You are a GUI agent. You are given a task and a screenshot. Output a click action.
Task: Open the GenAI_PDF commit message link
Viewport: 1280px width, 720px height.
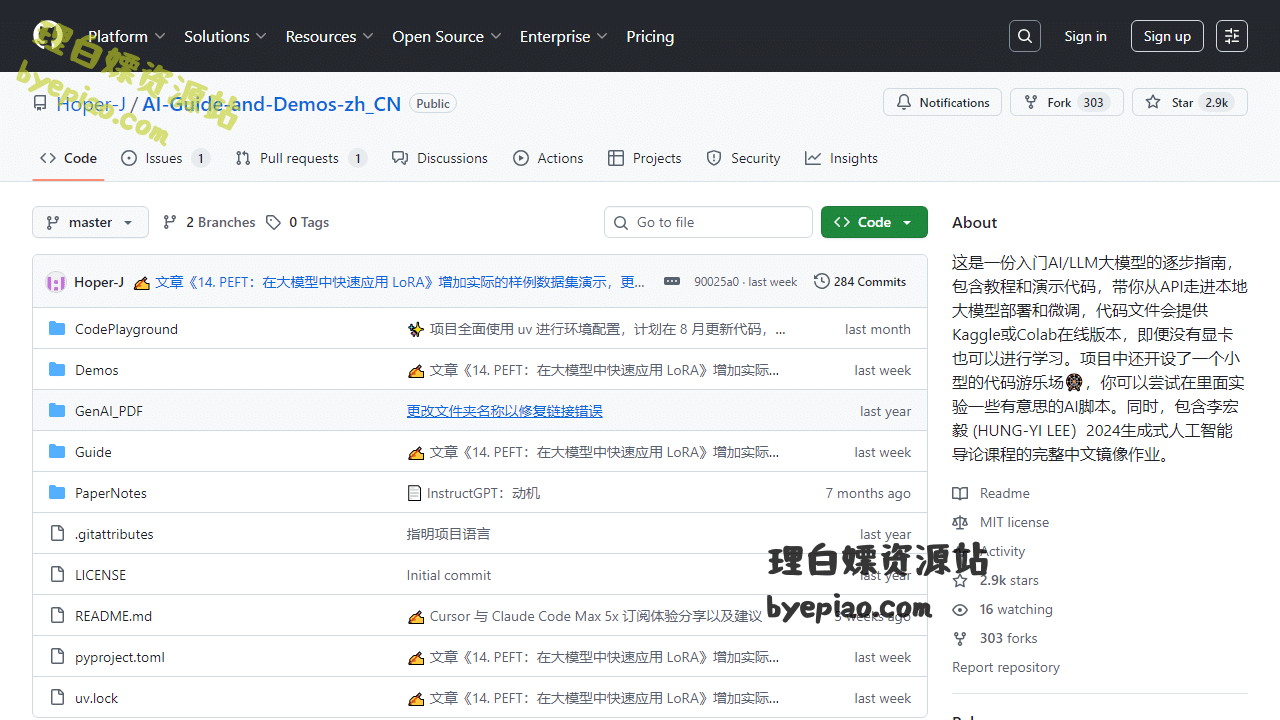(x=504, y=411)
